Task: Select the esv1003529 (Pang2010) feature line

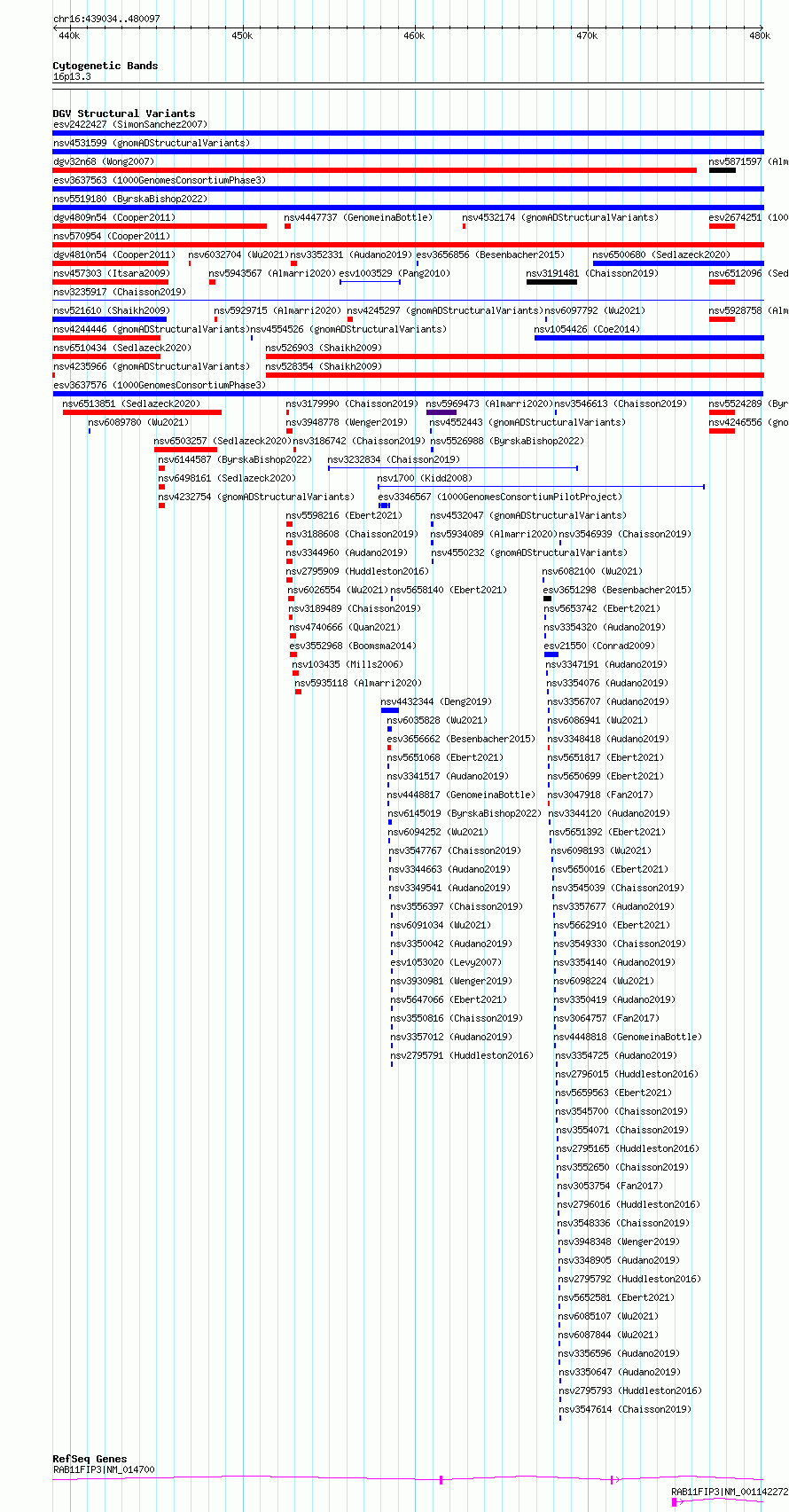Action: pyautogui.click(x=370, y=282)
